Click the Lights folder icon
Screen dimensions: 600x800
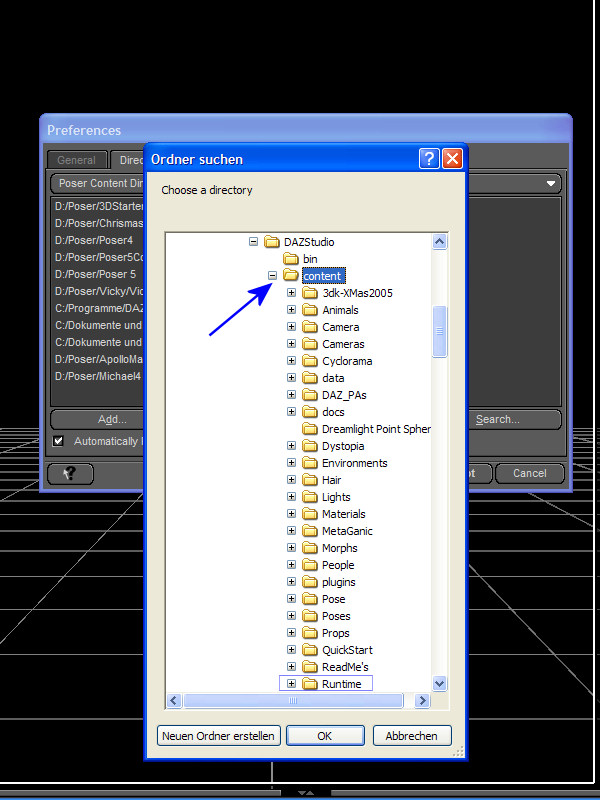(x=310, y=497)
